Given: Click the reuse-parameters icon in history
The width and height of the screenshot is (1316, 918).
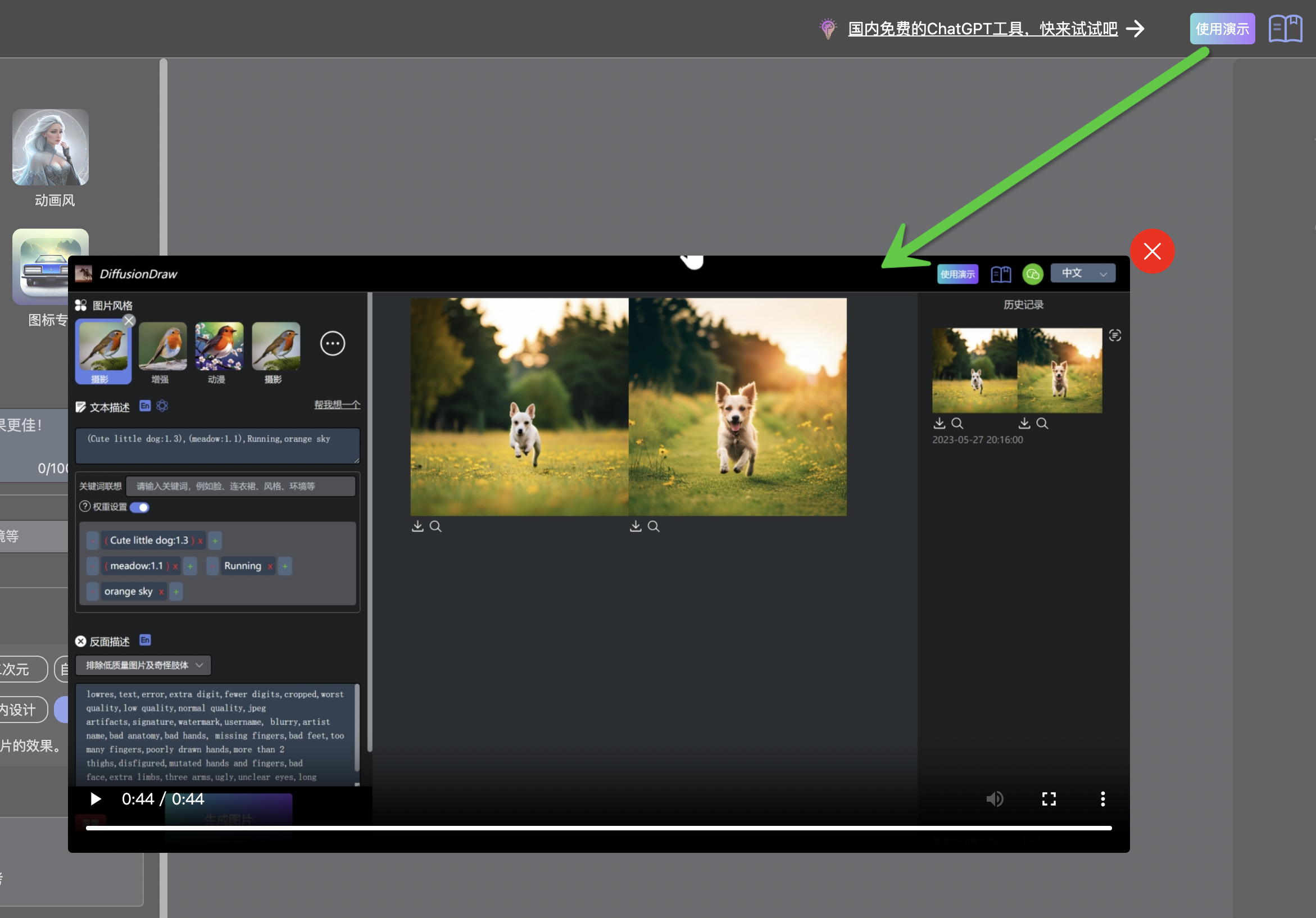Looking at the screenshot, I should click(1115, 335).
